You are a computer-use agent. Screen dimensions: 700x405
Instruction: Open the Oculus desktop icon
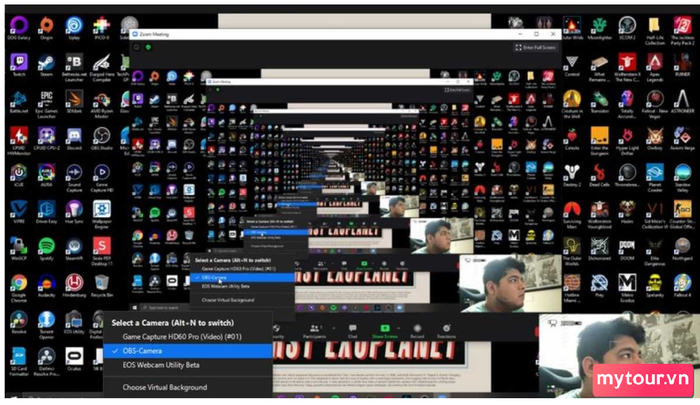pos(74,359)
